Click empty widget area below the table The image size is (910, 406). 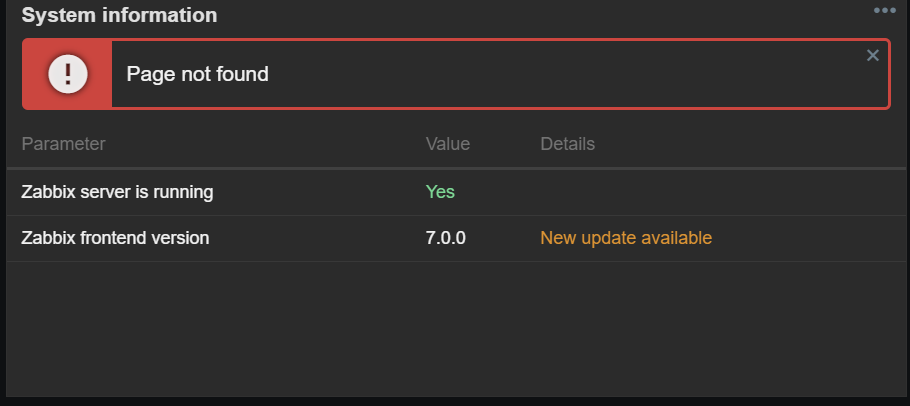[456, 329]
